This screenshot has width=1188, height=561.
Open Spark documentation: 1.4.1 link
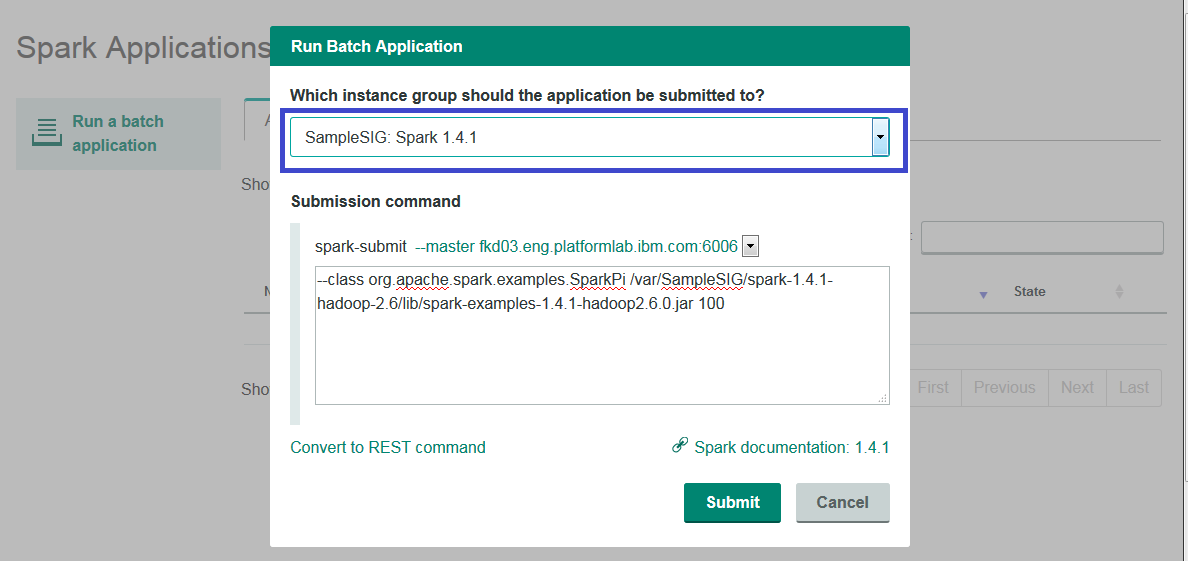pos(792,447)
